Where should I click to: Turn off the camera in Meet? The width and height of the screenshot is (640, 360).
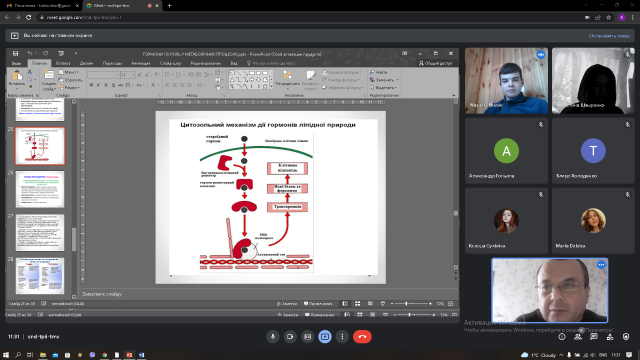click(290, 337)
